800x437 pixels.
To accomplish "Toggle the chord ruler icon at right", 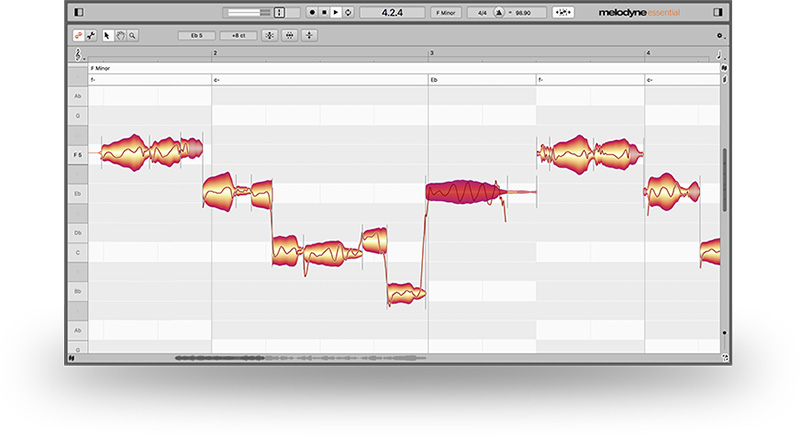I will pos(724,80).
